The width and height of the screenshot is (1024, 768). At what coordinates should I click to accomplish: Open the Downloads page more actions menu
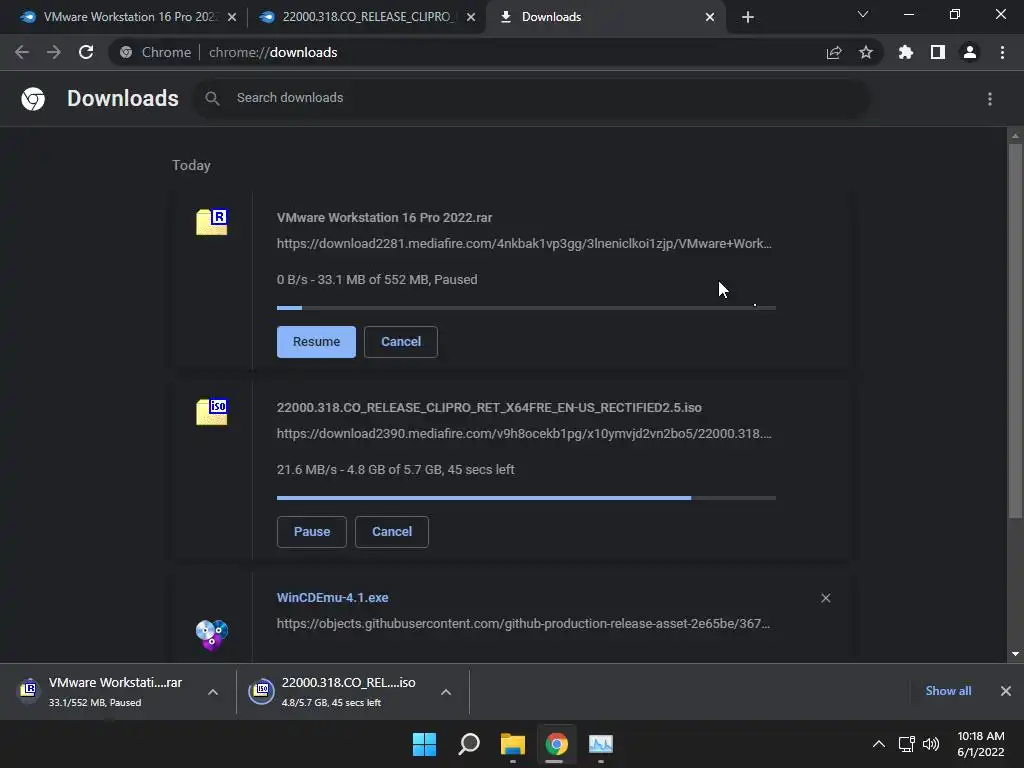click(990, 99)
